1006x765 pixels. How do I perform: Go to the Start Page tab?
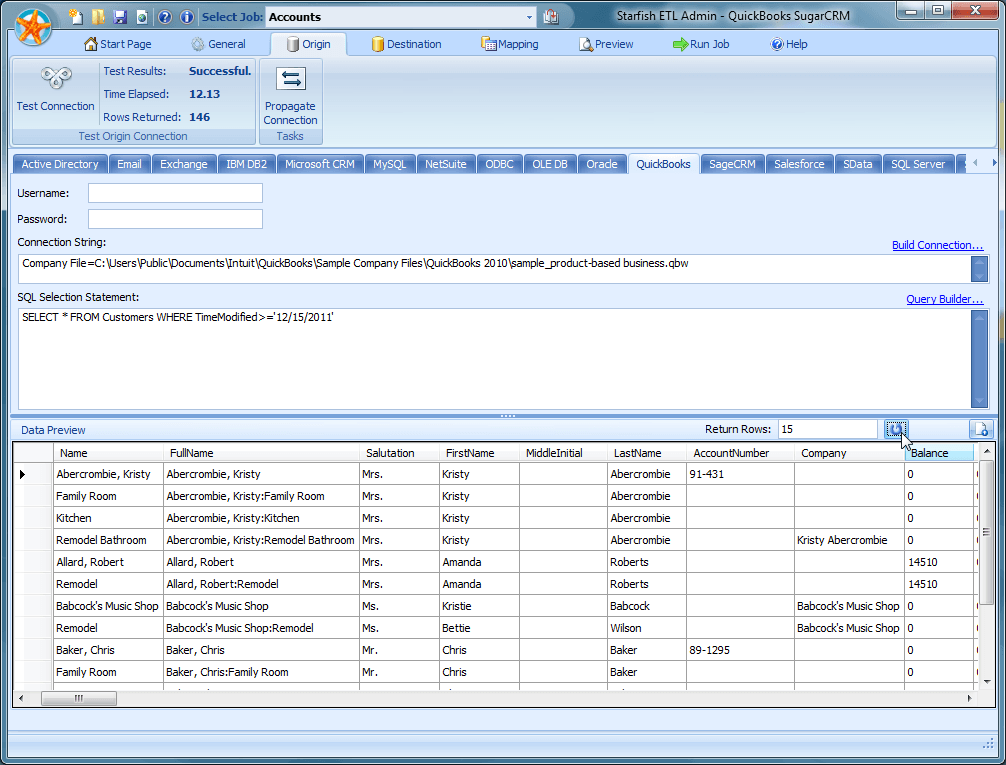(118, 44)
